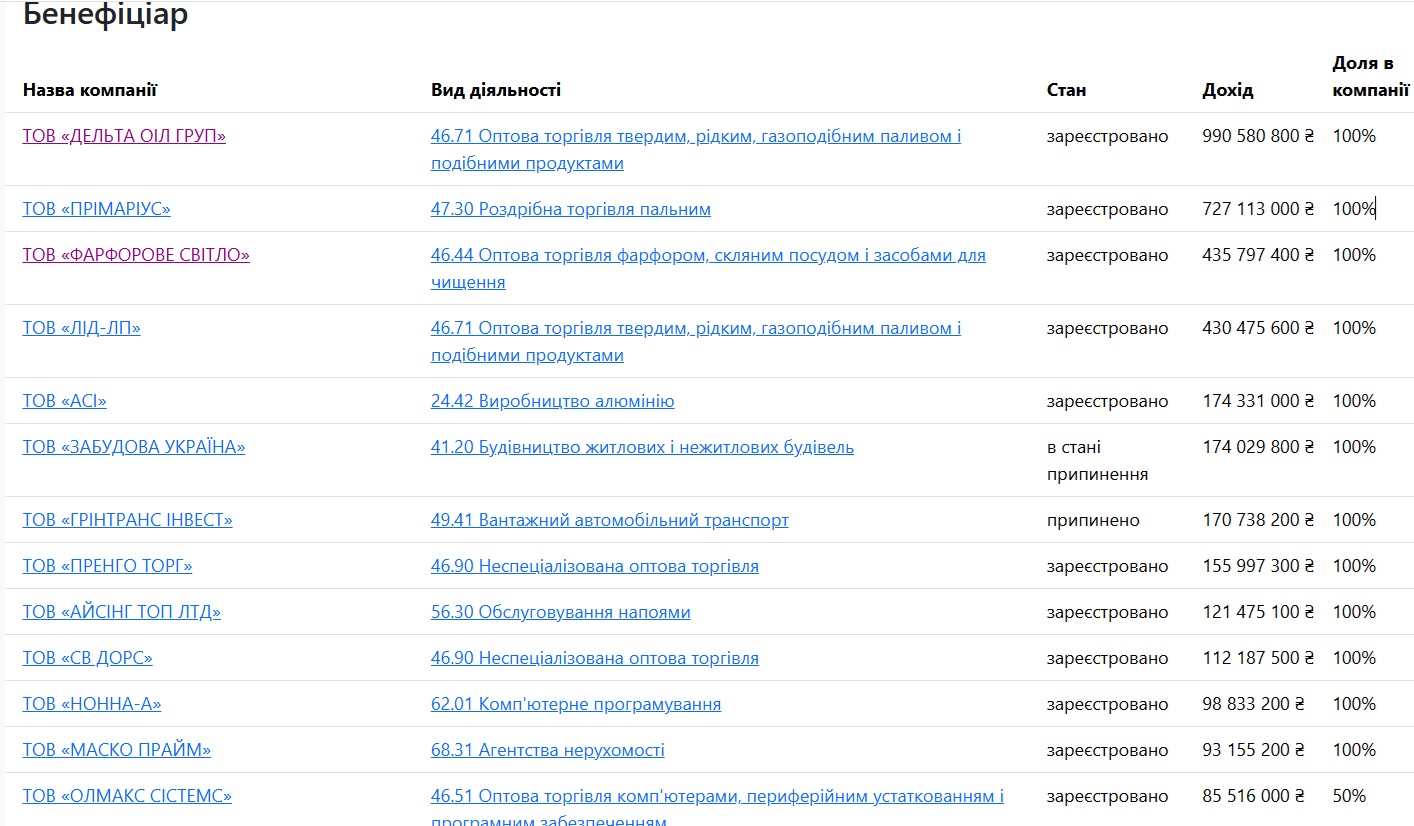Open activity 47.30 Роздрібна торгівля пальним
Viewport: 1414px width, 826px height.
click(571, 209)
